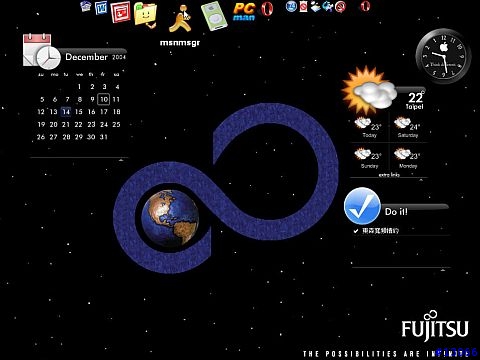
Task: Collapse the calendar widget drawer arrow
Action: pos(121,160)
